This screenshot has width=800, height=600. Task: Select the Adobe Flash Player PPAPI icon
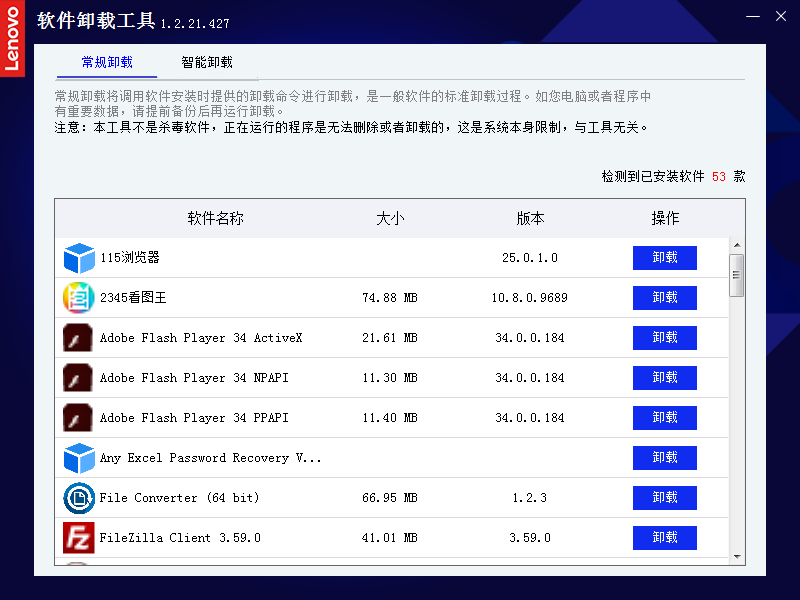pyautogui.click(x=79, y=418)
